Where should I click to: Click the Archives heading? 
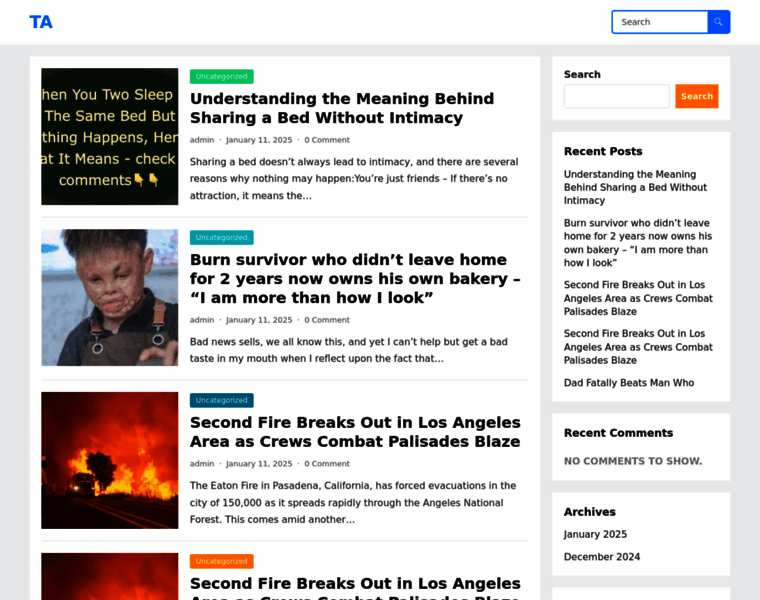point(589,512)
